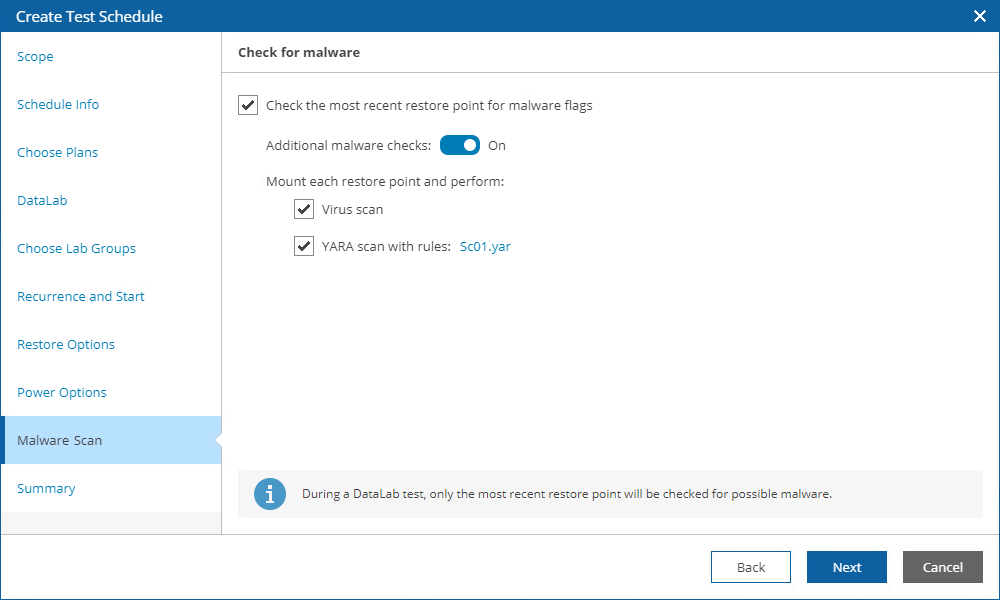View the Power Options step
This screenshot has width=1000, height=600.
coord(60,392)
